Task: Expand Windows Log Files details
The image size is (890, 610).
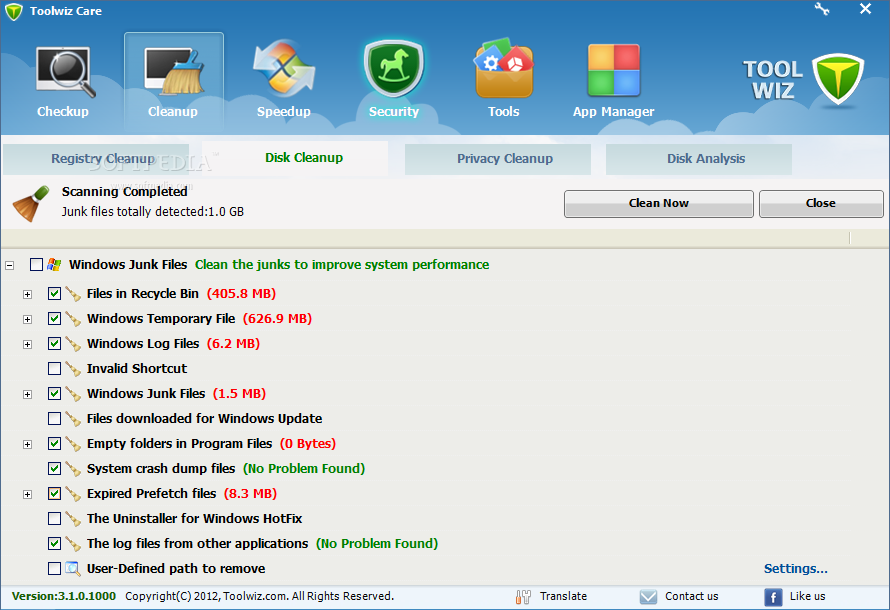Action: (27, 344)
